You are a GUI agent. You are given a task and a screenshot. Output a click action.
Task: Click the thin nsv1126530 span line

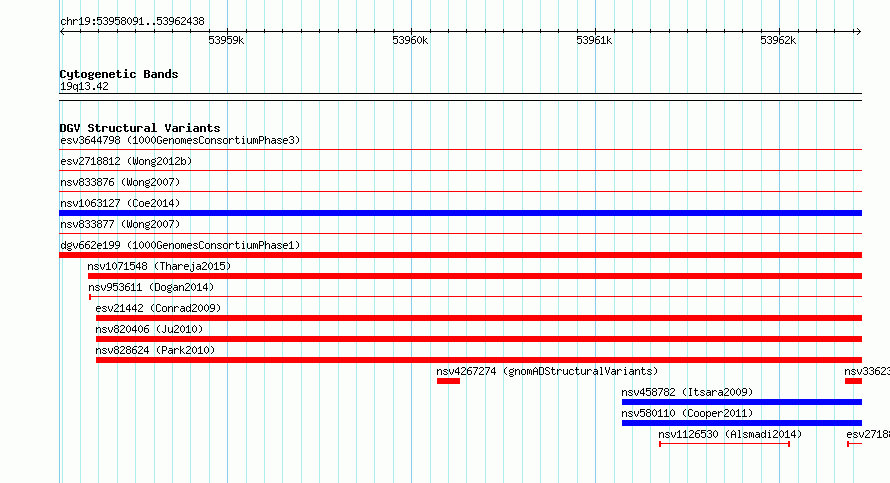[x=724, y=444]
